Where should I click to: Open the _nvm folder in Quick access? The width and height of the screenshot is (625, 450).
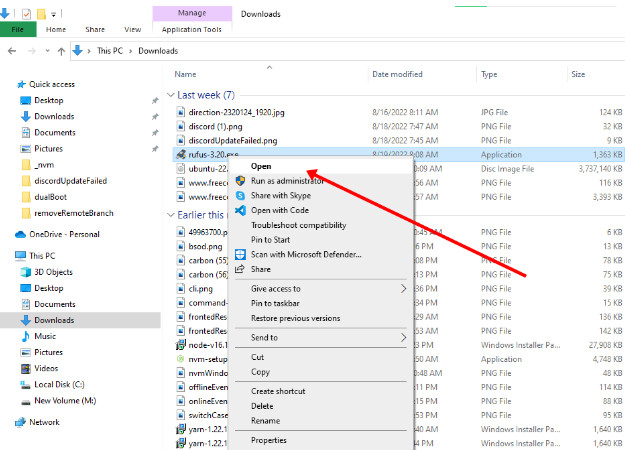(44, 165)
